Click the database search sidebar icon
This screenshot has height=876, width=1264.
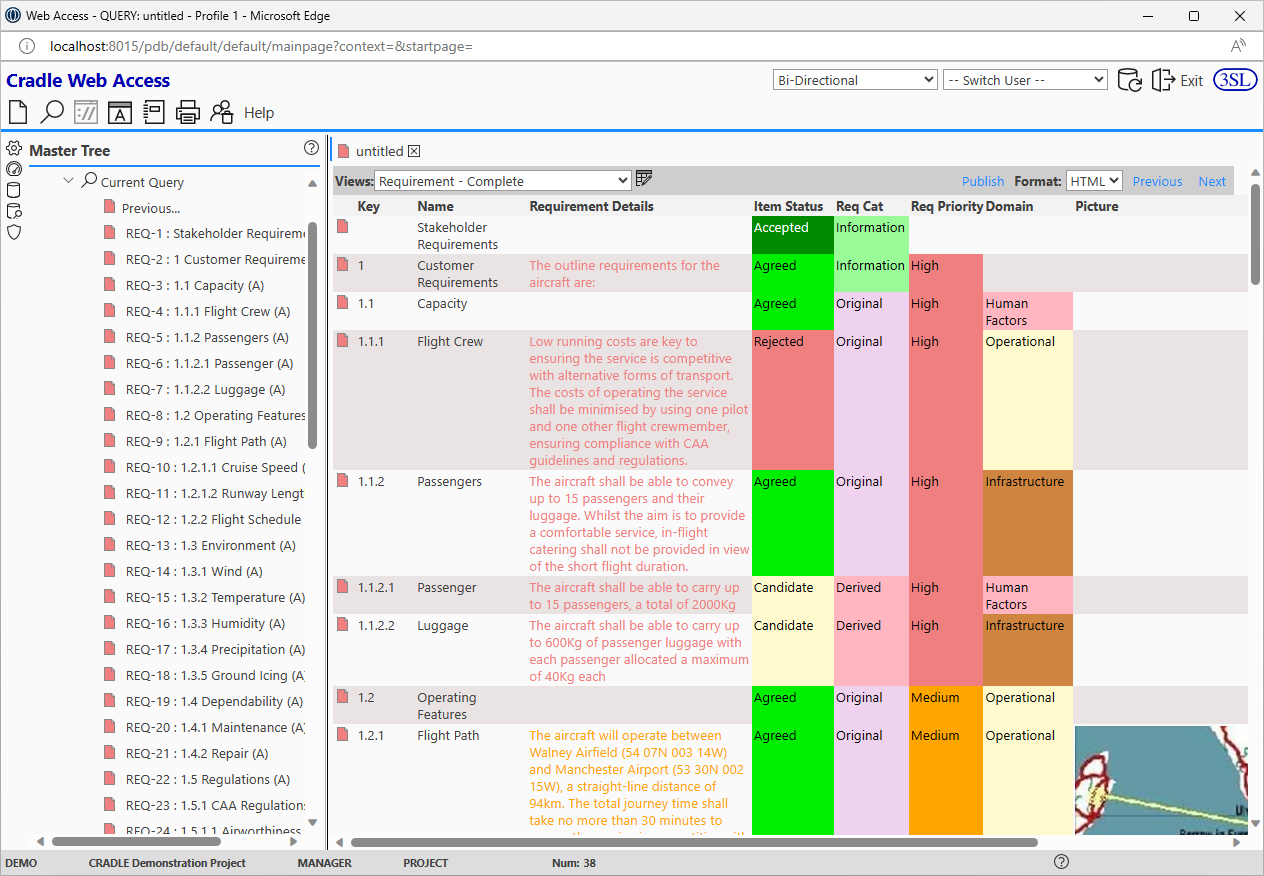pos(14,211)
